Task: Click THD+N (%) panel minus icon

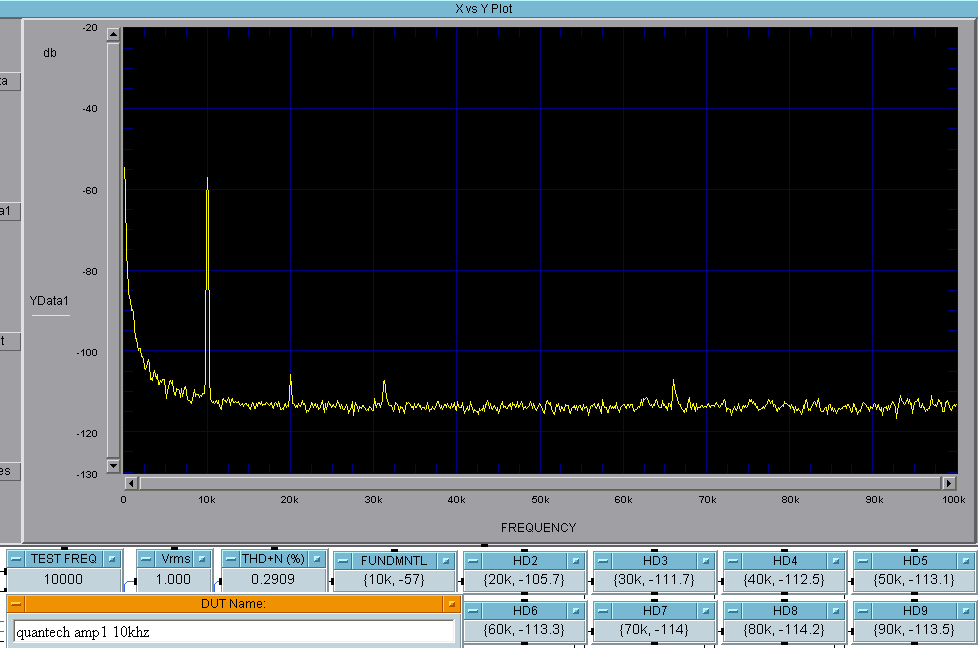Action: (x=231, y=559)
